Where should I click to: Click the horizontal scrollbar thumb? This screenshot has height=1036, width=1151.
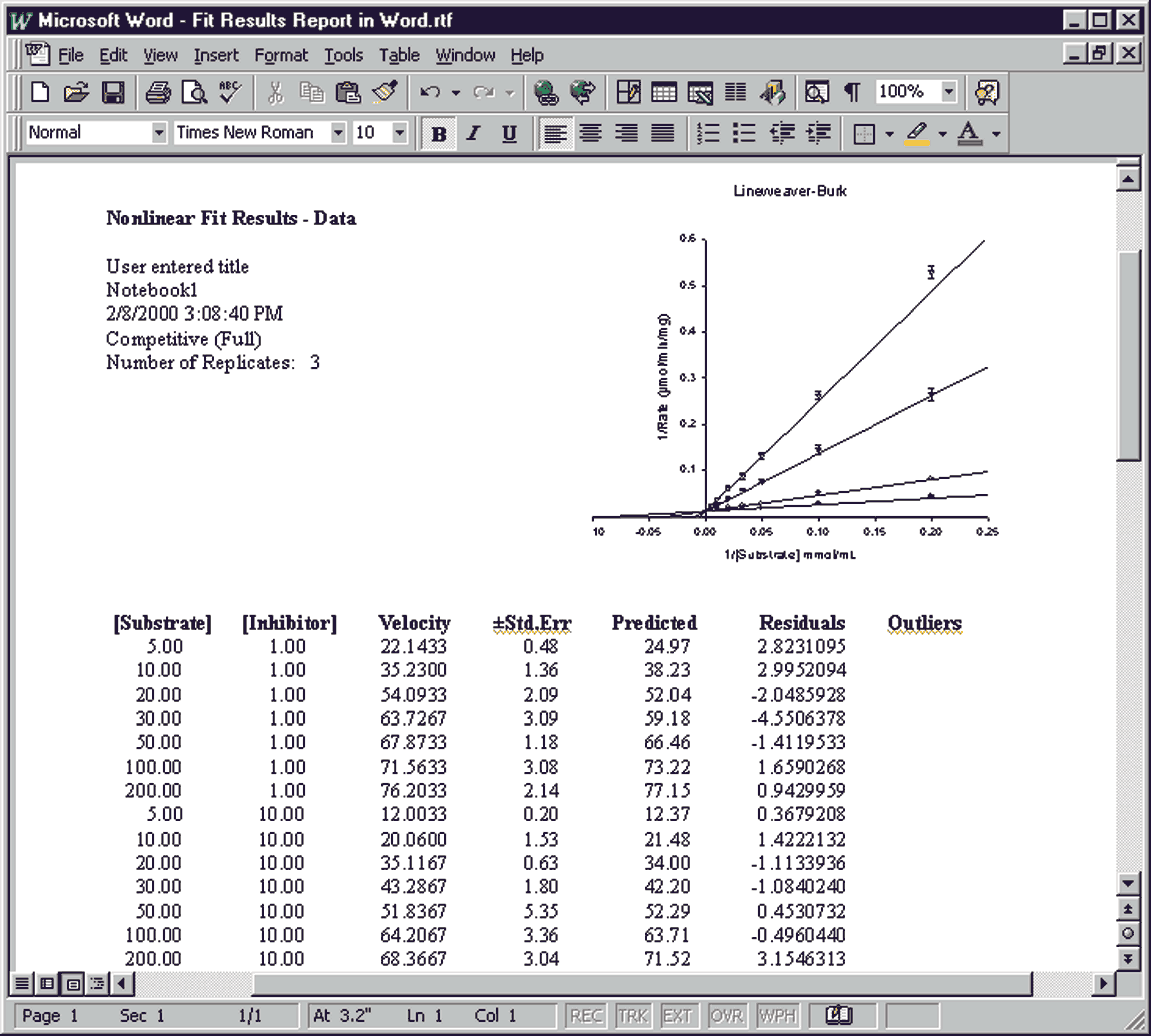click(641, 984)
